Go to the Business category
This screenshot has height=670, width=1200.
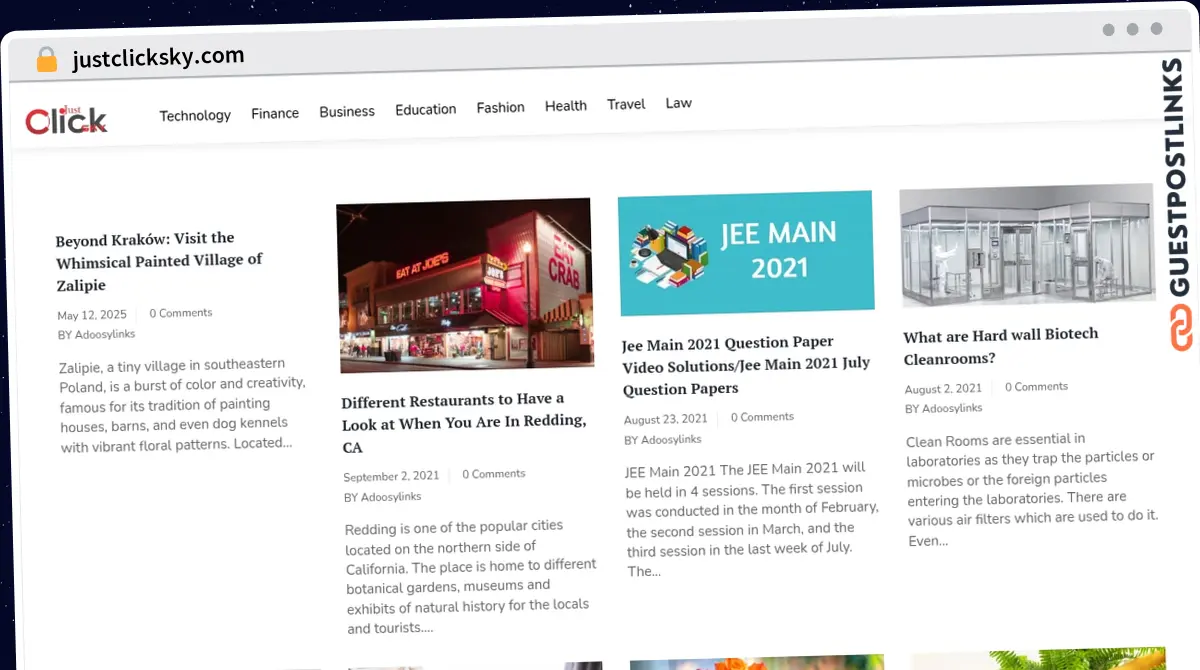pyautogui.click(x=347, y=111)
